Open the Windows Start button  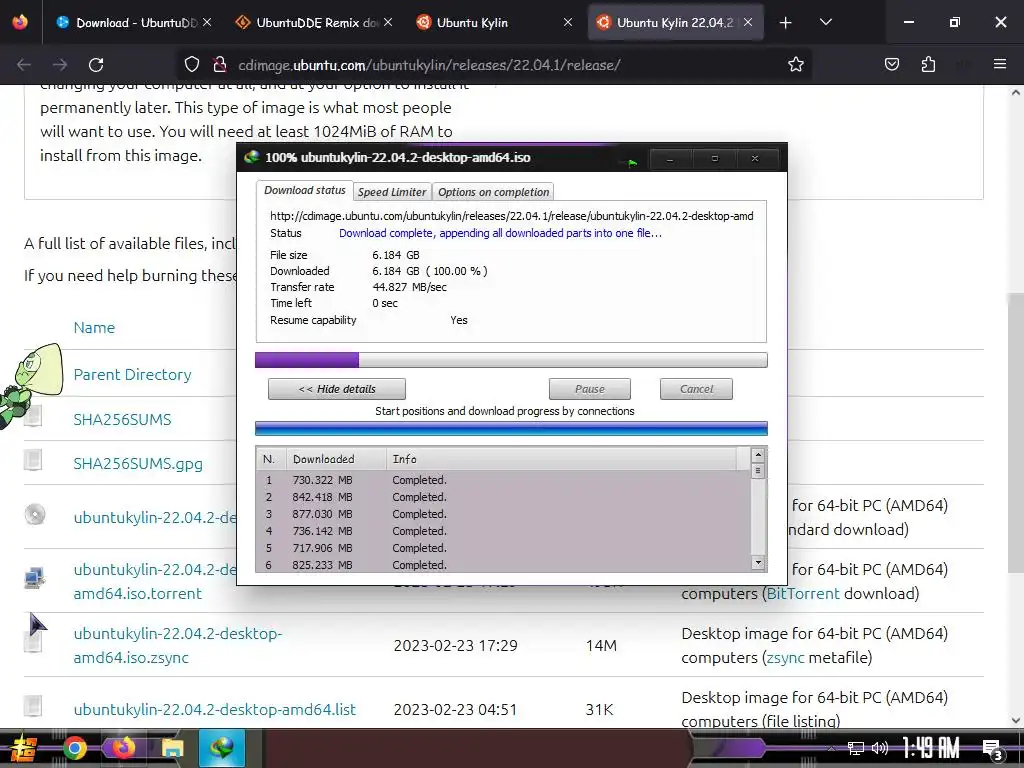click(x=23, y=748)
